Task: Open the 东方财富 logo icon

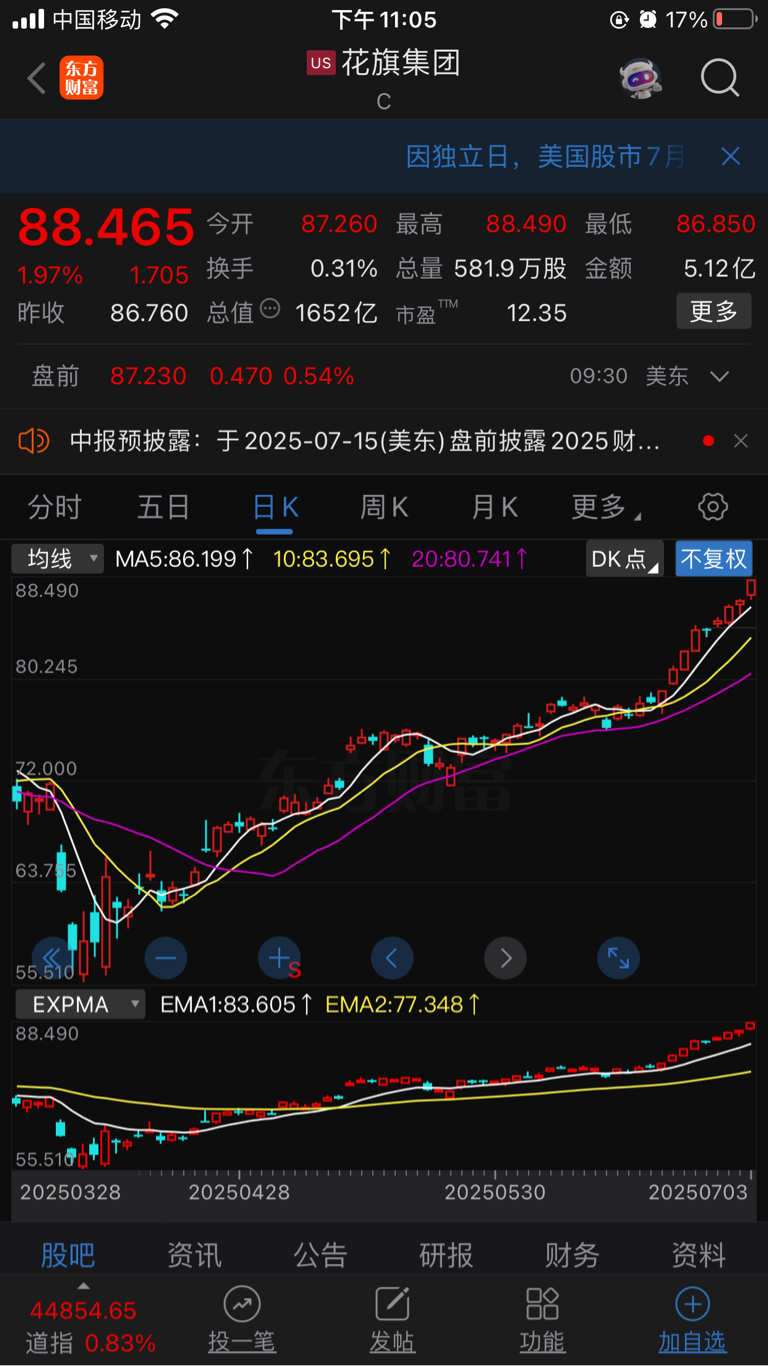Action: [81, 78]
